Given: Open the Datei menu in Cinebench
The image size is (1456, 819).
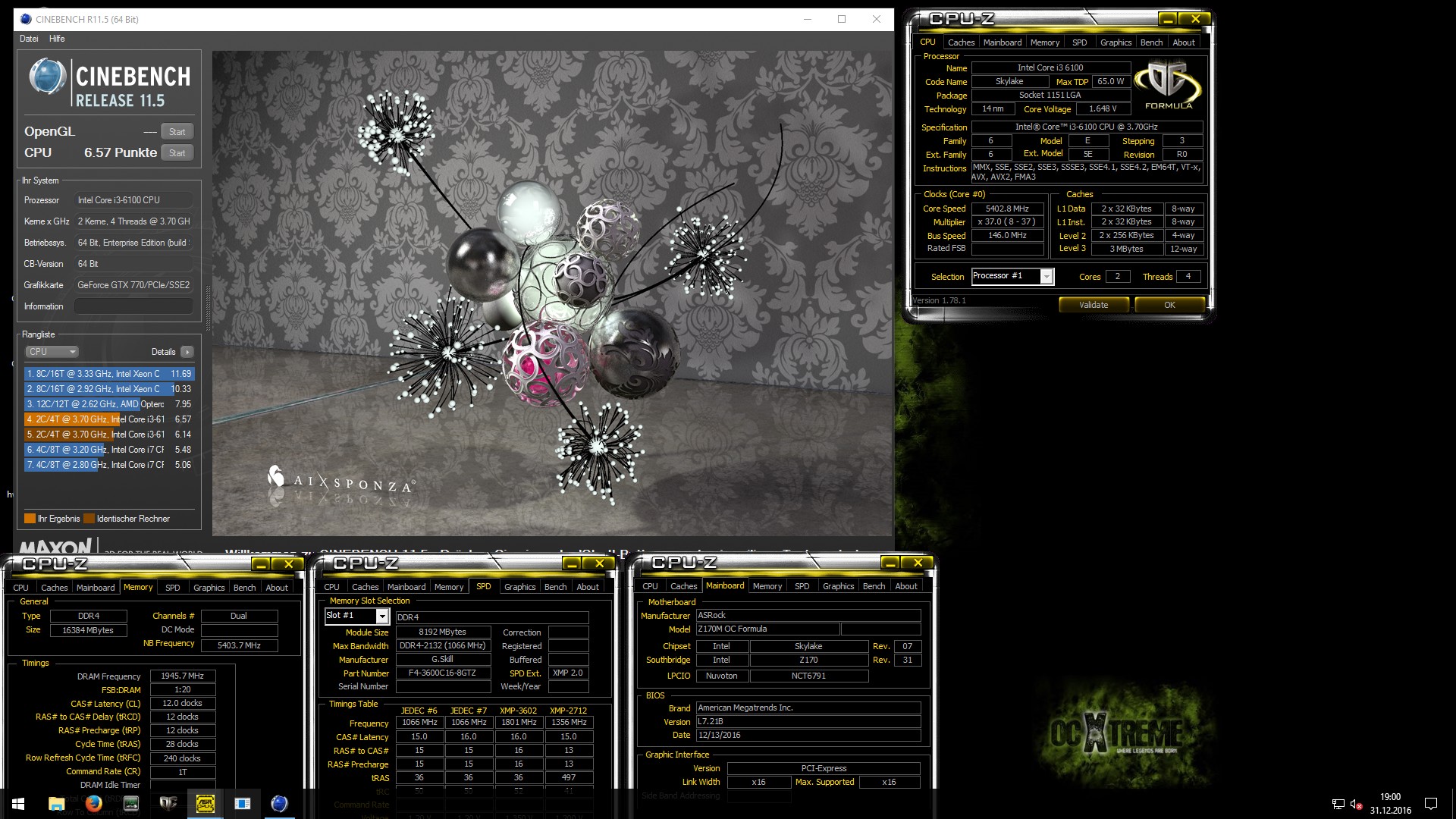Looking at the screenshot, I should [x=29, y=39].
